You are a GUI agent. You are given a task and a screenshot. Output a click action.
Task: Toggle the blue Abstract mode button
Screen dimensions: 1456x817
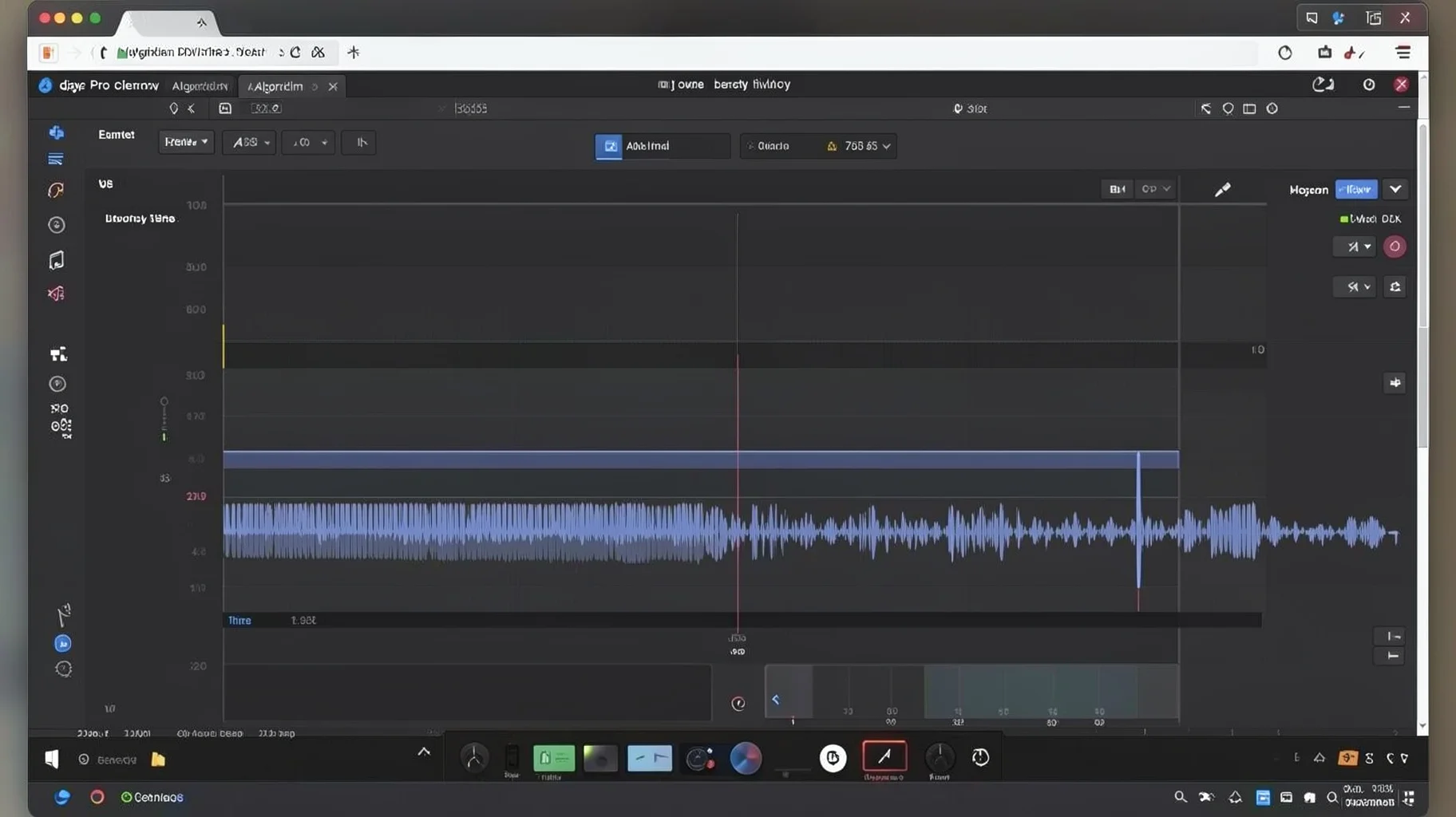click(608, 146)
